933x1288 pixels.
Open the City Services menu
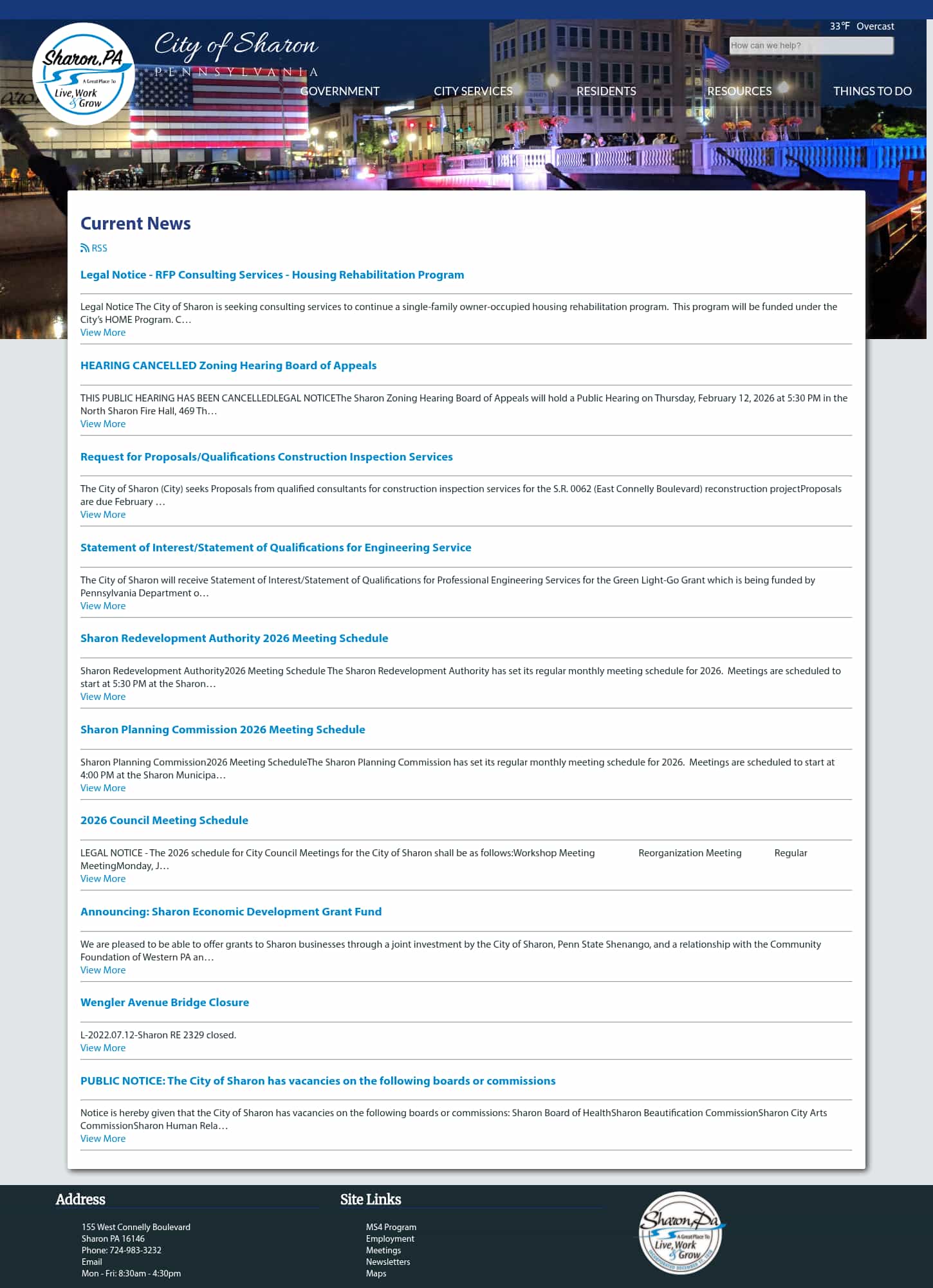pyautogui.click(x=473, y=91)
